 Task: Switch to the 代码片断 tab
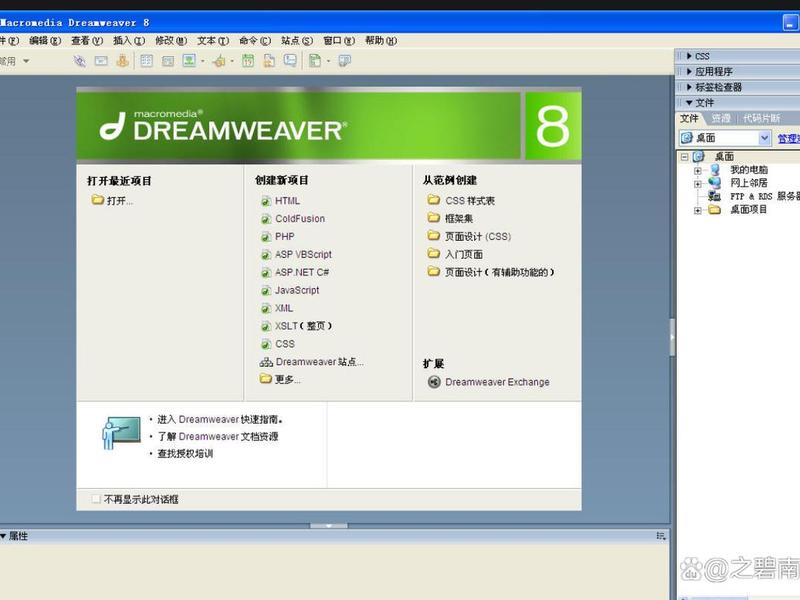coord(761,118)
